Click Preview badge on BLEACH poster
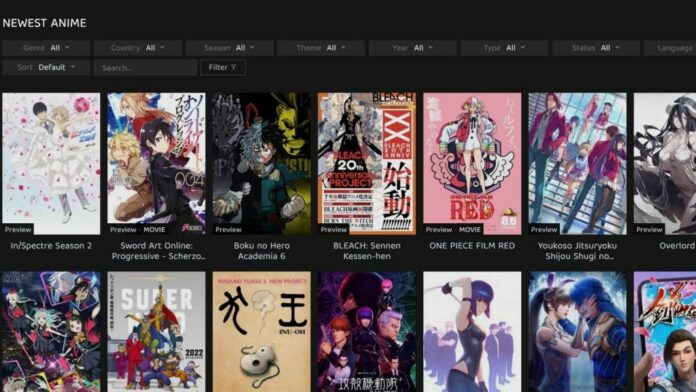This screenshot has width=696, height=392. point(333,230)
